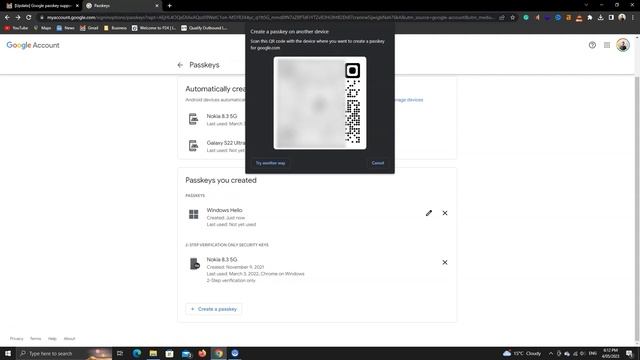Click the Terms footer link
This screenshot has width=640, height=360.
[36, 338]
